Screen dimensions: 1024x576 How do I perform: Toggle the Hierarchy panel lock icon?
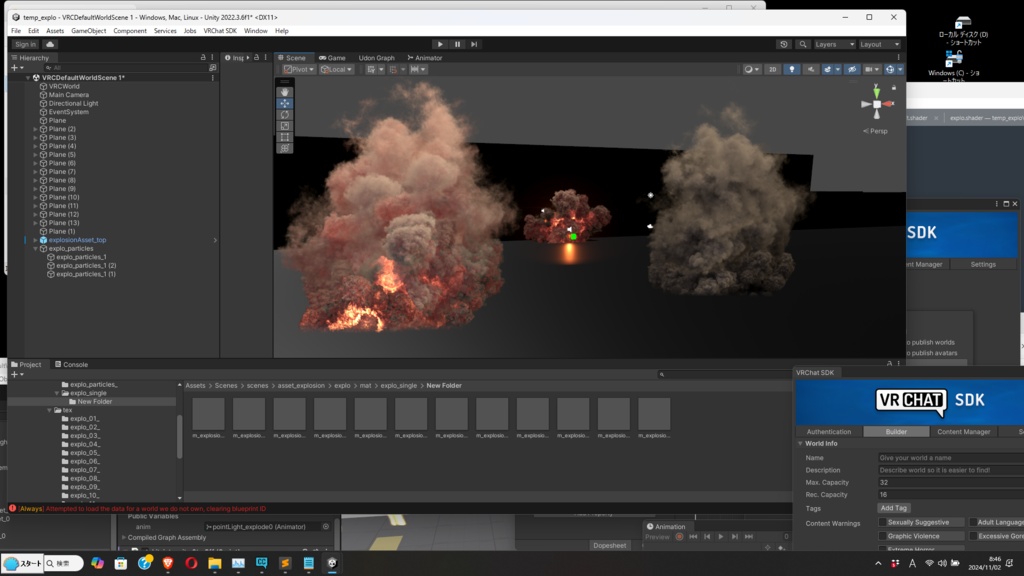[203, 57]
